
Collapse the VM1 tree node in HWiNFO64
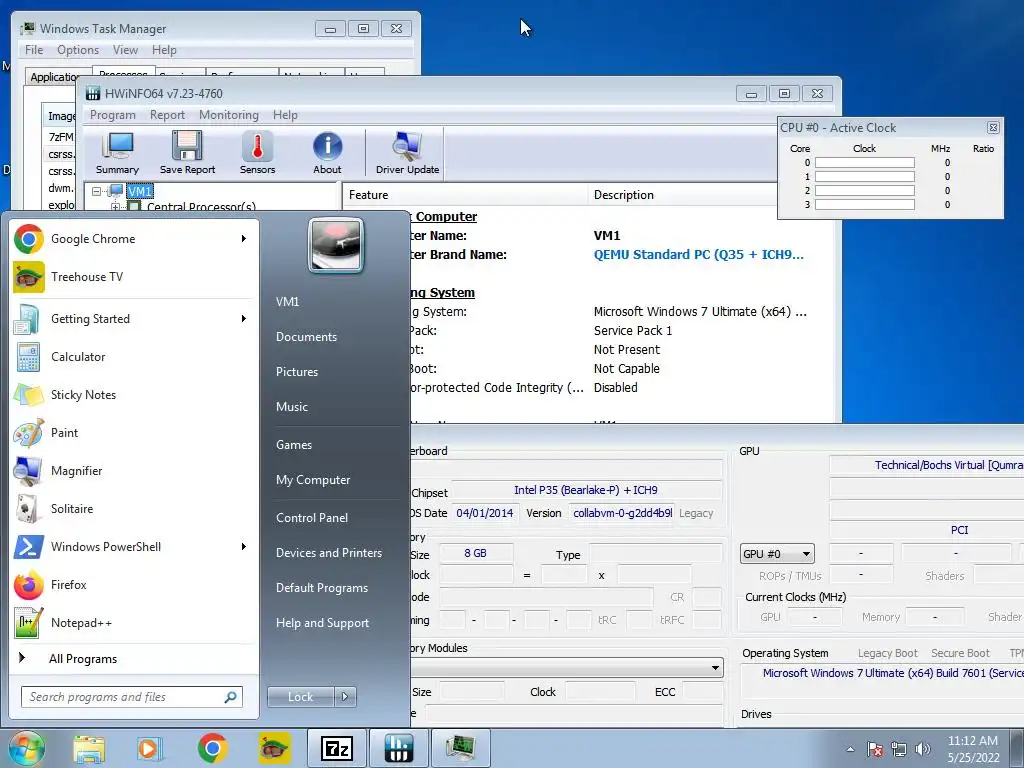pos(97,191)
